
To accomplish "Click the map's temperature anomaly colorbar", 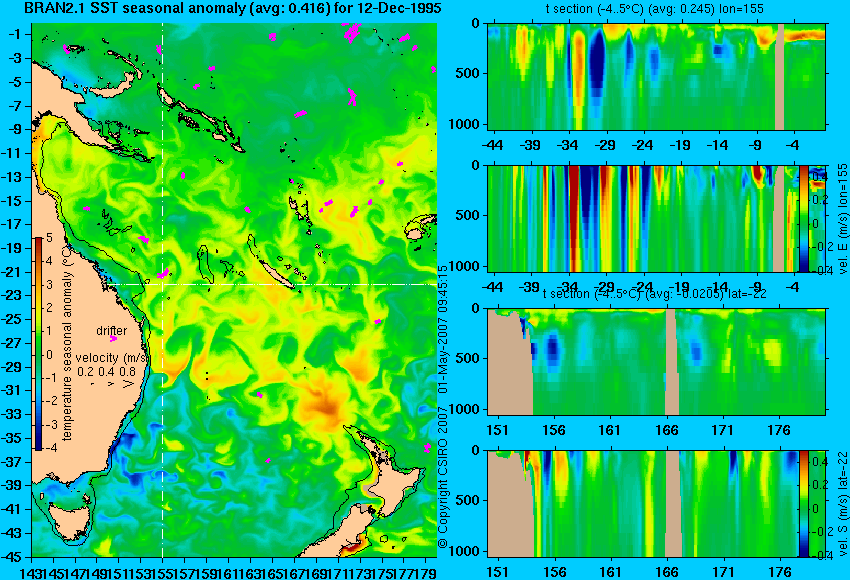I will point(38,343).
